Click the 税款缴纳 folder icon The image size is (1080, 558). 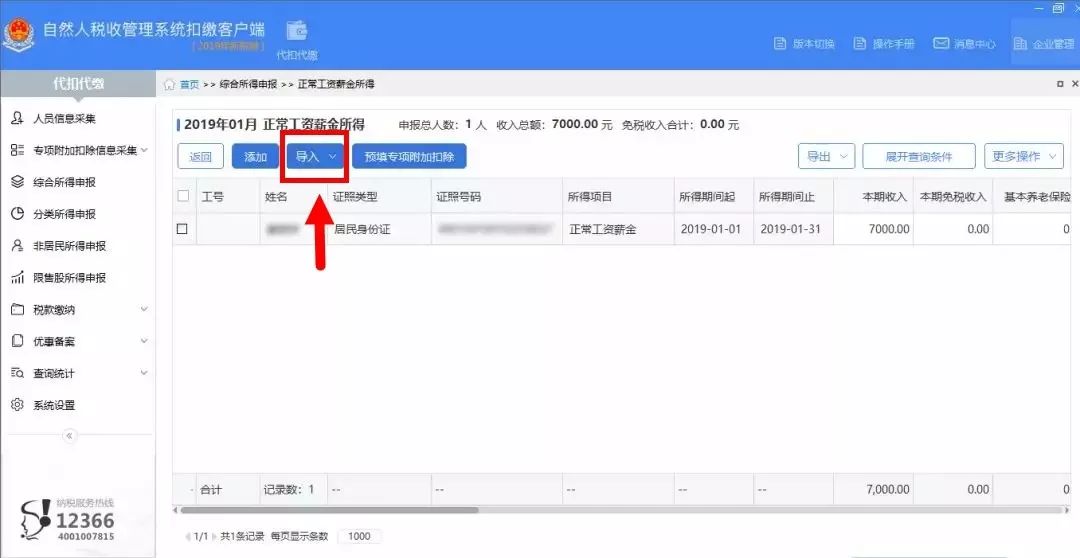pos(18,309)
